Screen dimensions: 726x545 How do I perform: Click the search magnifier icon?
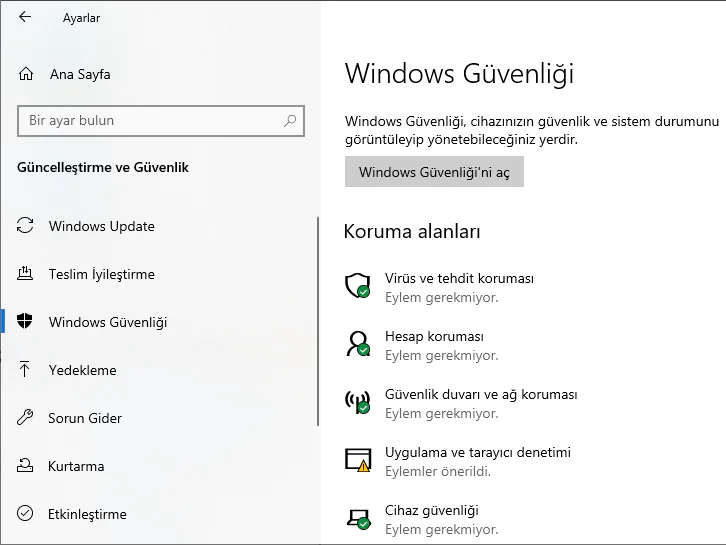coord(290,121)
